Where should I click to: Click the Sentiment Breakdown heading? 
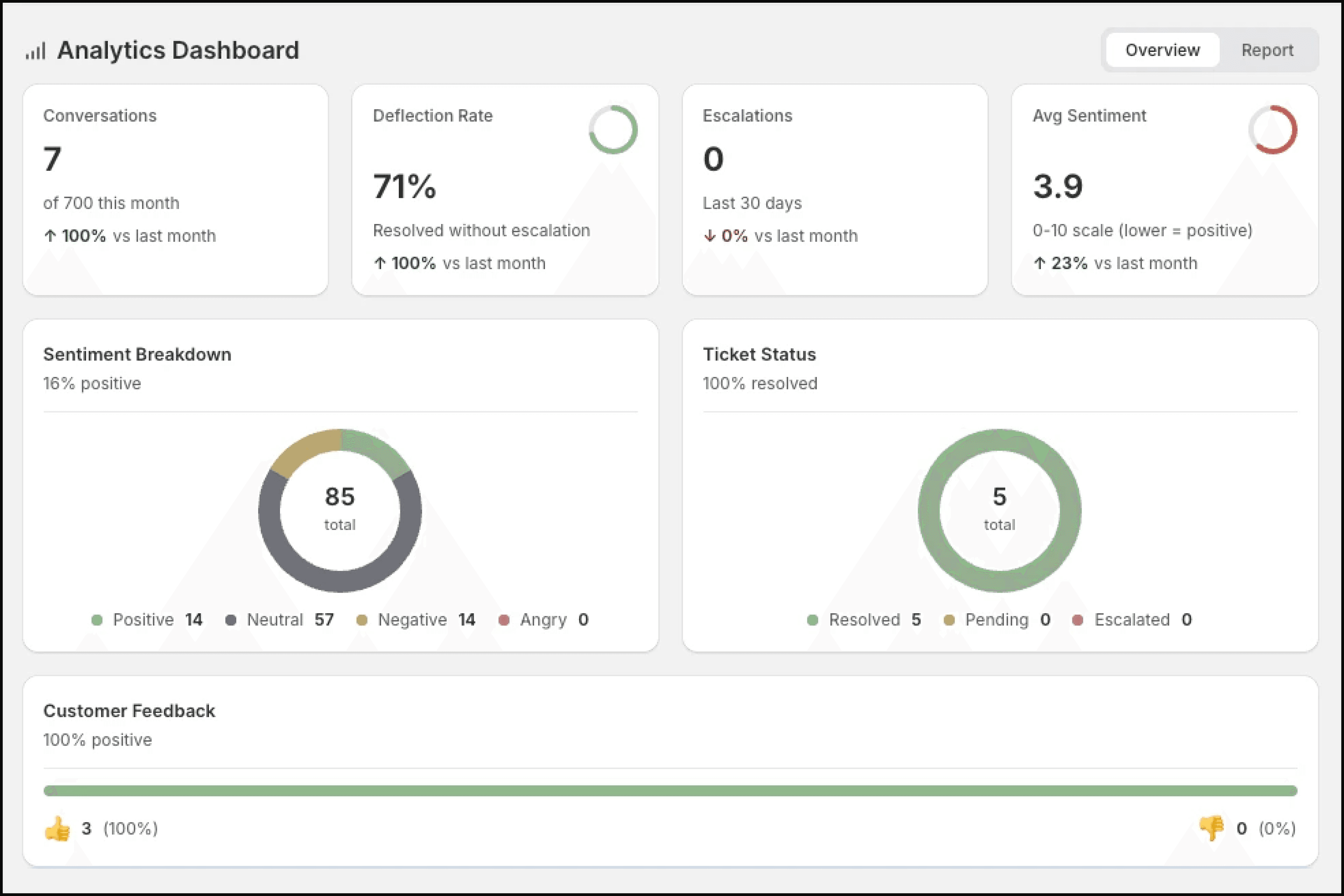tap(137, 354)
